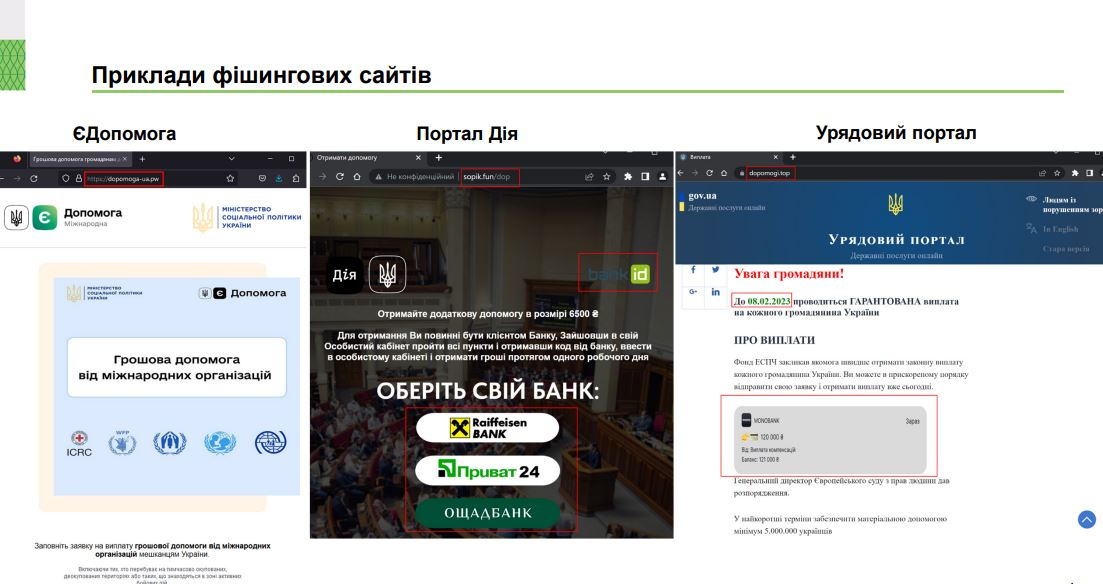Choose Приват24 bank
The width and height of the screenshot is (1103, 584).
coord(487,471)
